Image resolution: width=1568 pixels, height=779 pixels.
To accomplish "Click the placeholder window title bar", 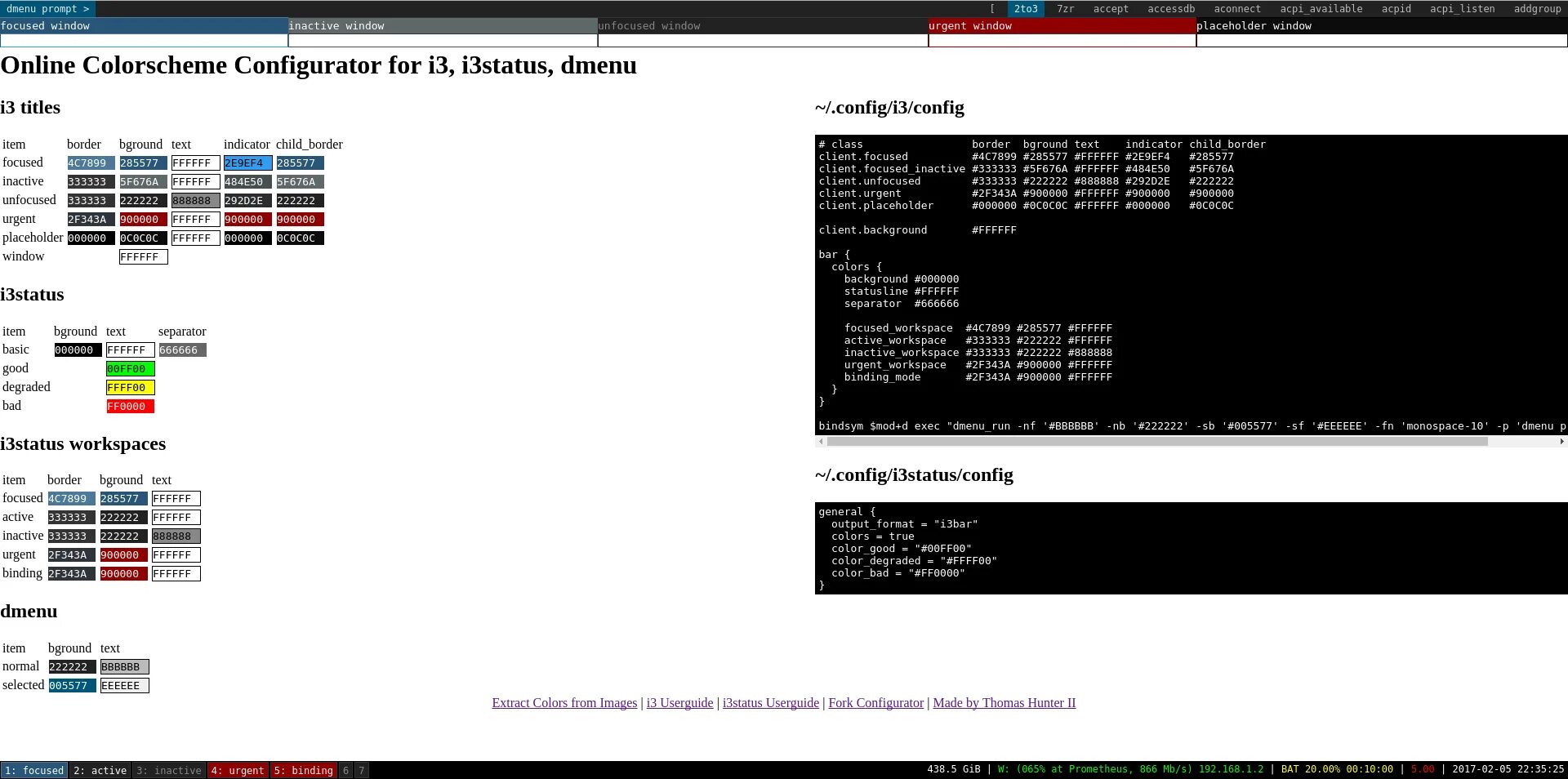I will coord(1382,26).
